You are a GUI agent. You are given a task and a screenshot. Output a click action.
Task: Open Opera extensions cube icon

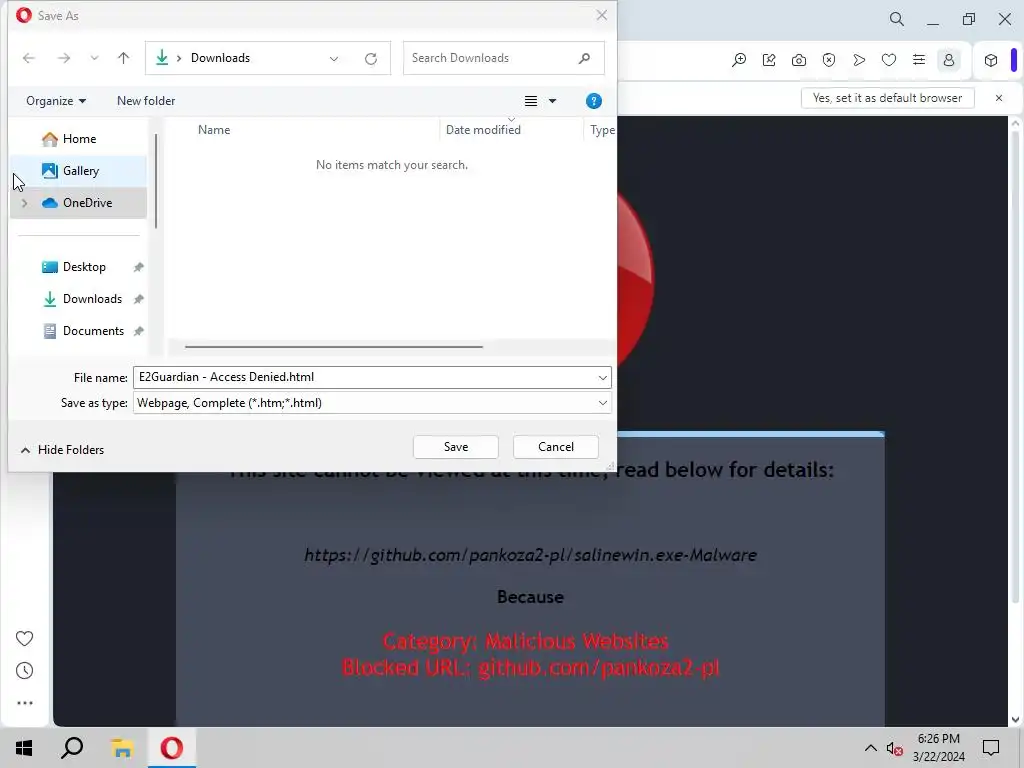click(x=991, y=60)
